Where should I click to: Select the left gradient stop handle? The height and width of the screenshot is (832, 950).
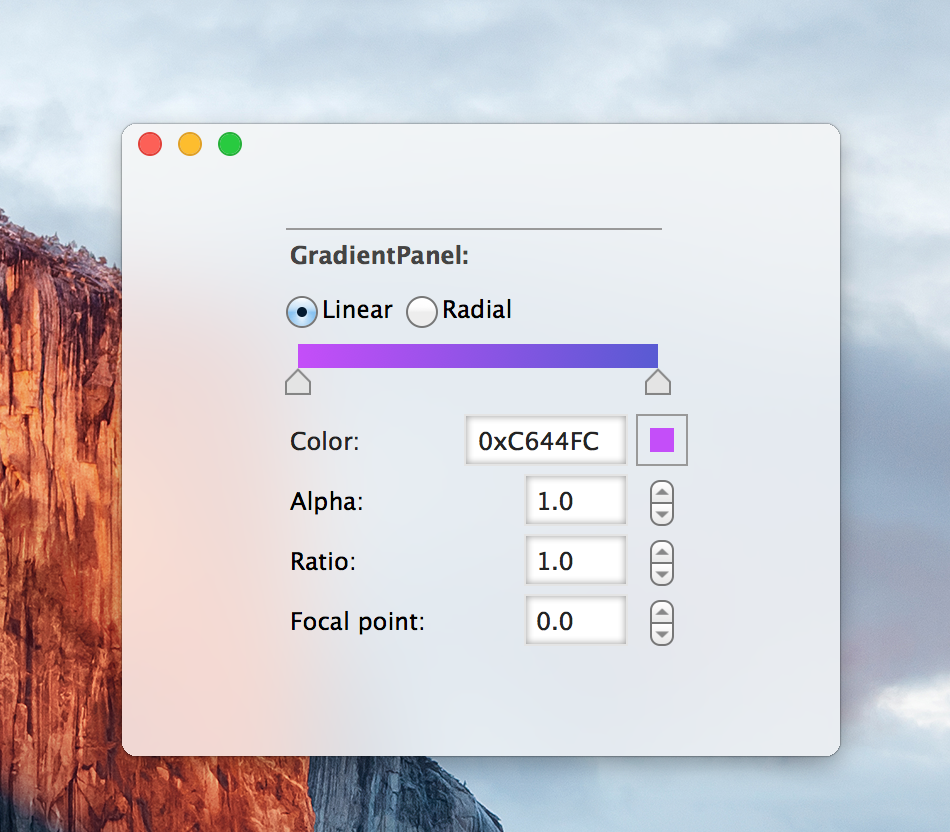[x=298, y=382]
